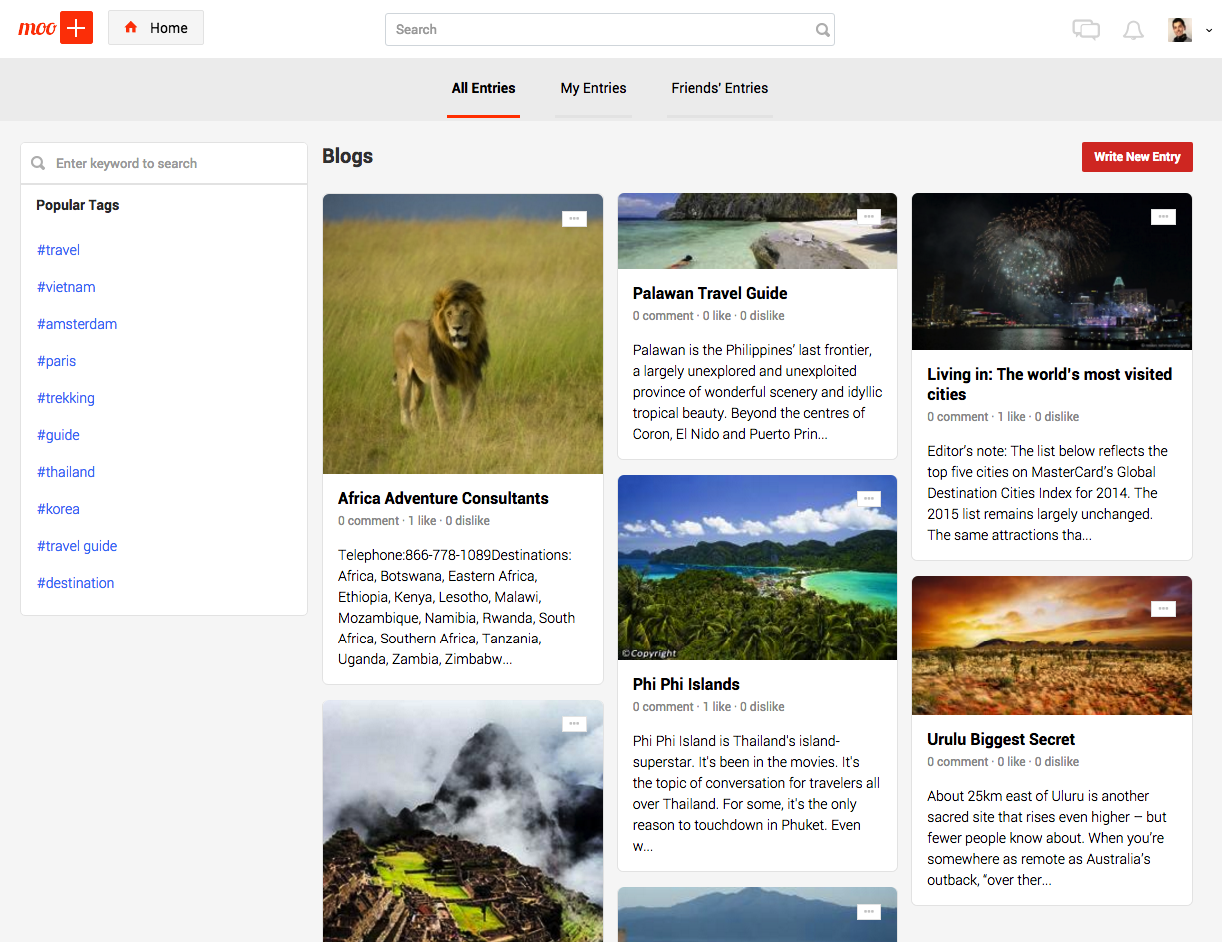
Task: Filter by the #thailand tag
Action: pos(66,472)
